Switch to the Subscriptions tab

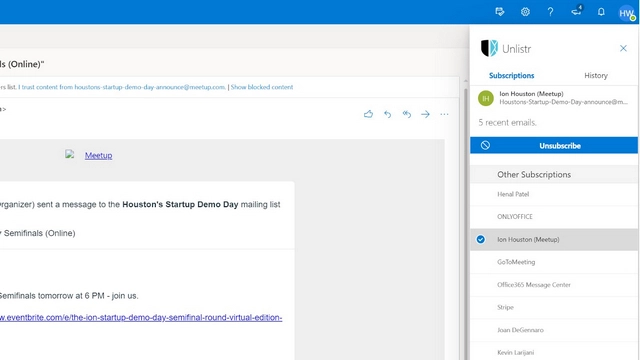[x=511, y=76]
